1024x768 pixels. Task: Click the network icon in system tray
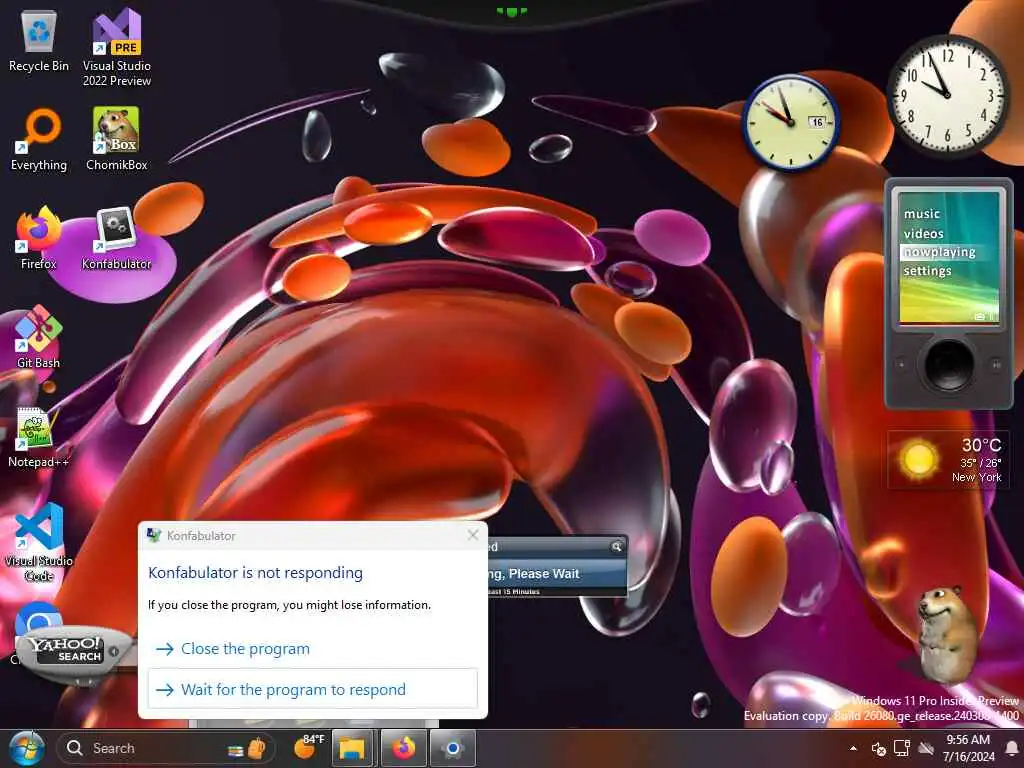(902, 748)
